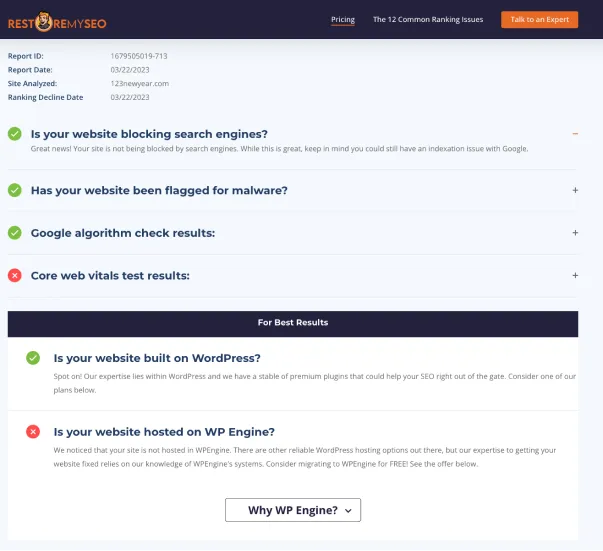Viewport: 603px width, 551px height.
Task: Open the Why WP Engine dropdown
Action: 292,510
